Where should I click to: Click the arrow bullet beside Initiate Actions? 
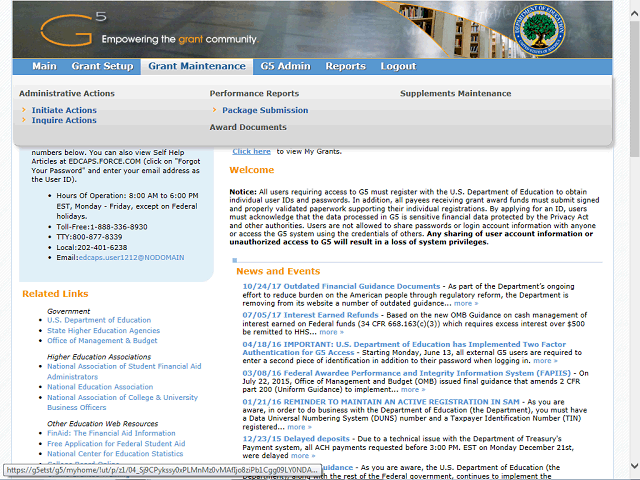pos(24,110)
